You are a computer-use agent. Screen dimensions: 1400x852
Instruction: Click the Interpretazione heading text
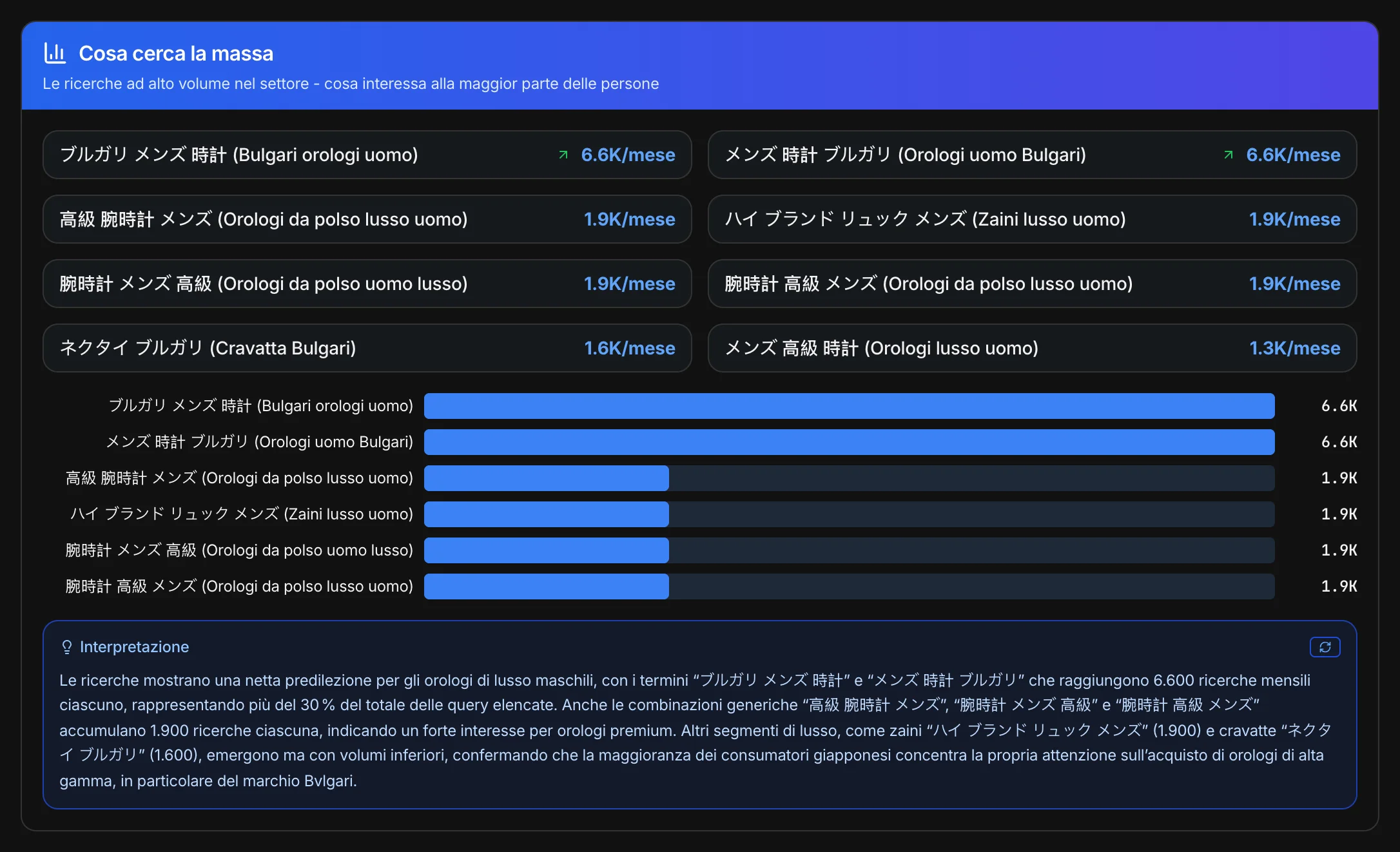[134, 647]
